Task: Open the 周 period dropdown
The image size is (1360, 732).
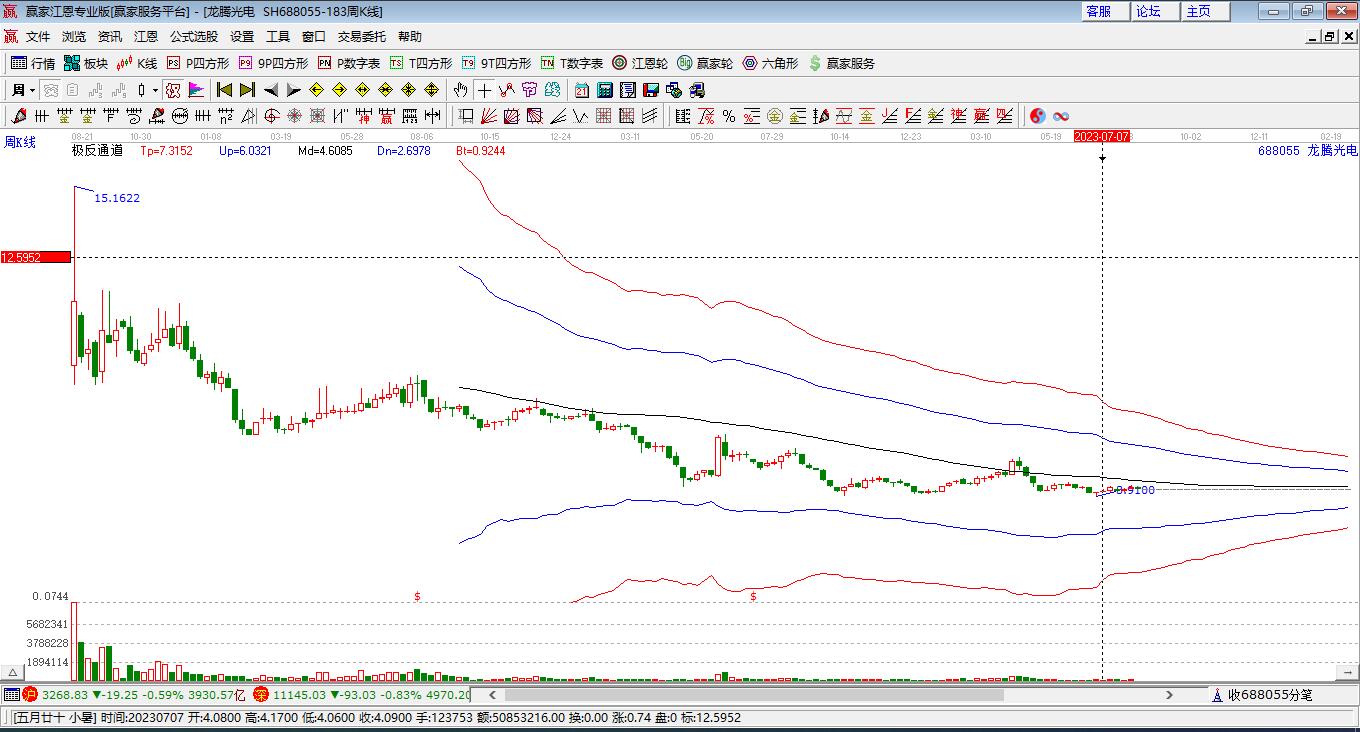Action: pyautogui.click(x=24, y=90)
